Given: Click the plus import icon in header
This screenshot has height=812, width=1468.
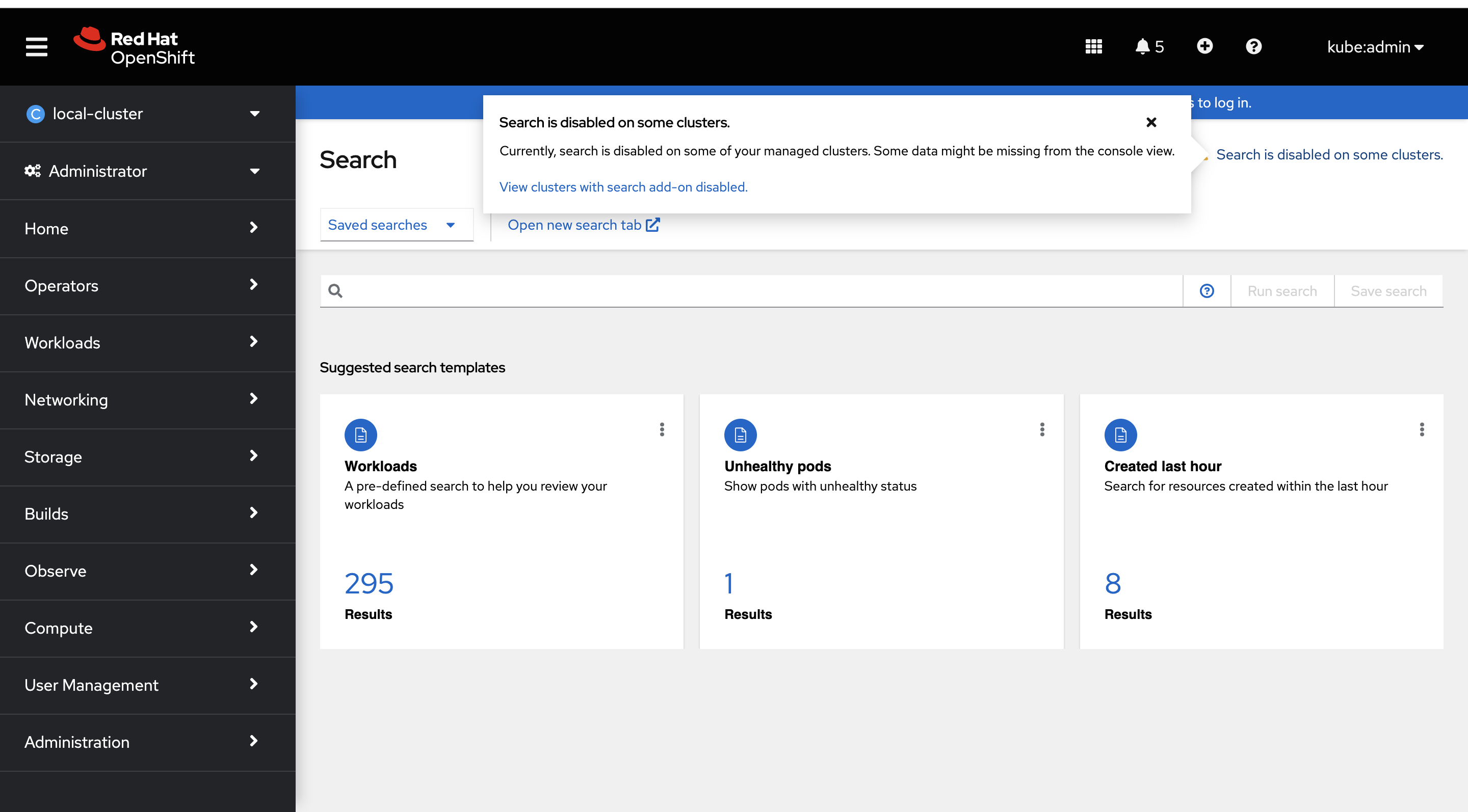Looking at the screenshot, I should click(1204, 47).
